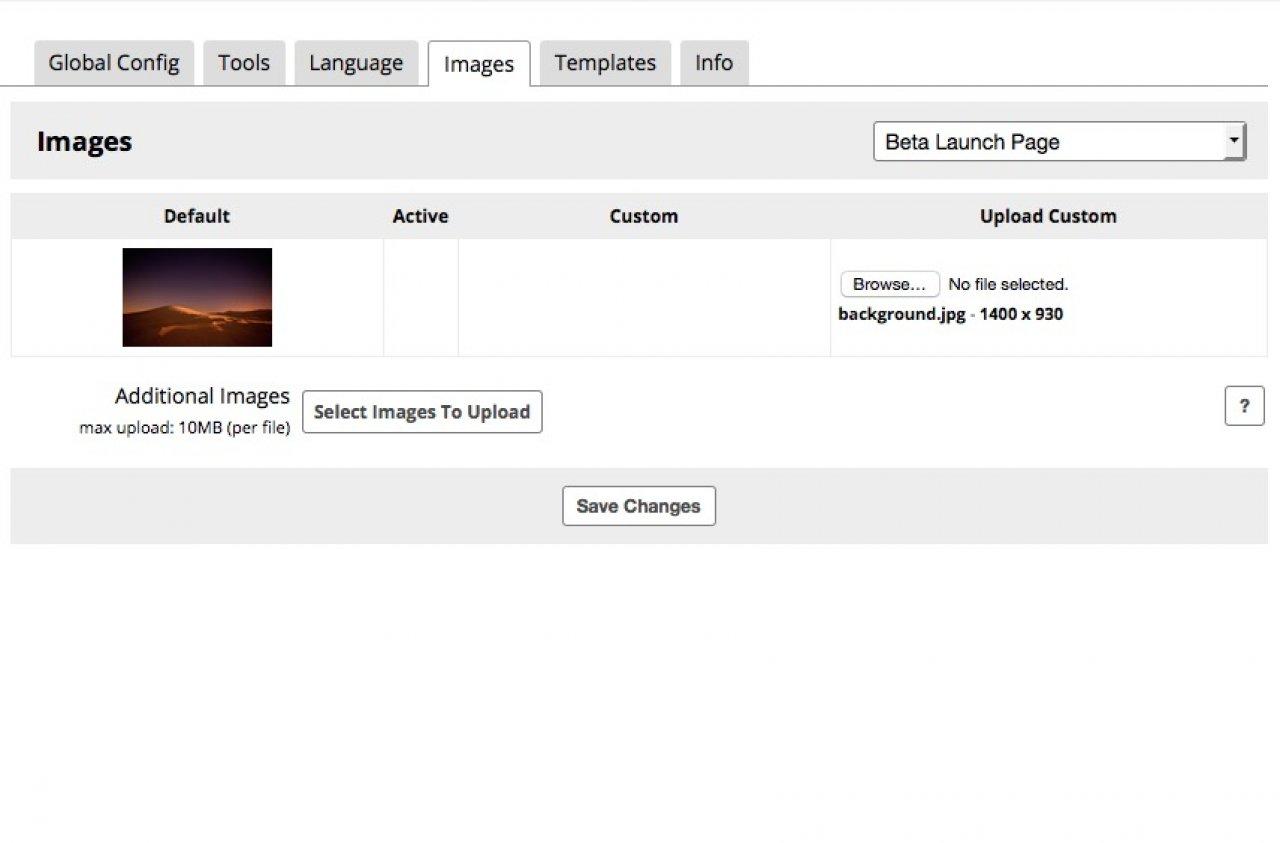Image resolution: width=1280 pixels, height=843 pixels.
Task: Click the background.jpg file name label
Action: tap(902, 314)
